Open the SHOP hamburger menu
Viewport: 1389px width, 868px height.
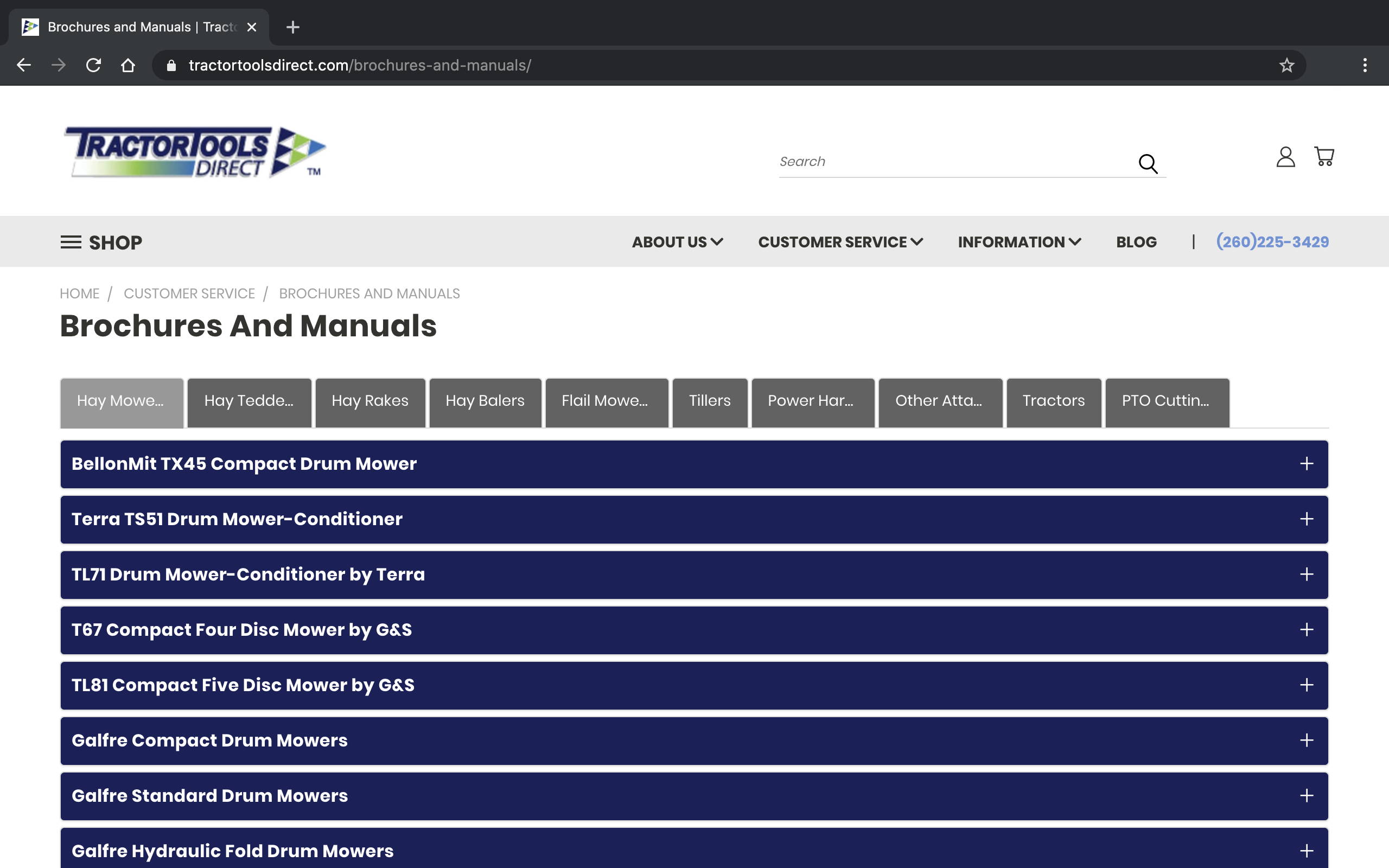tap(71, 242)
